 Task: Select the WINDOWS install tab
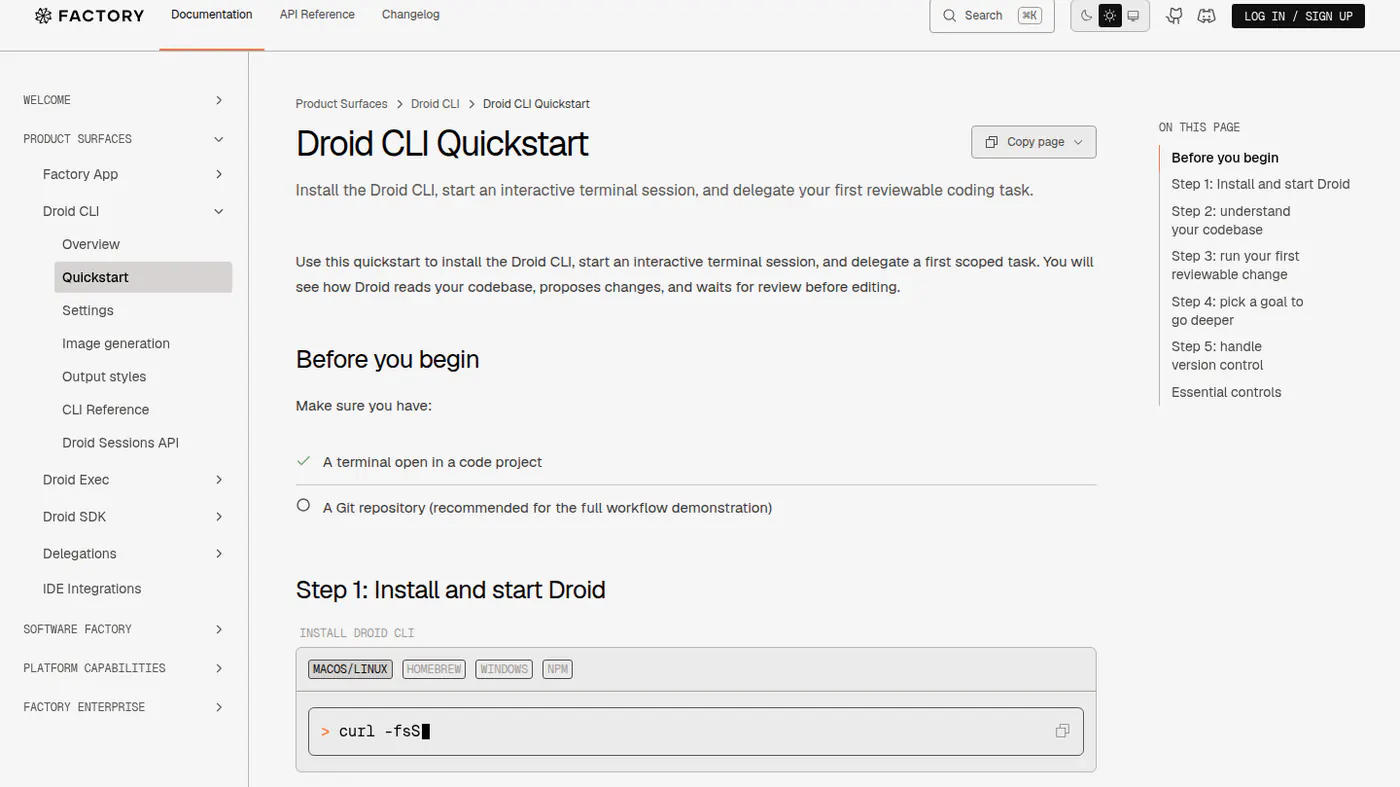(504, 669)
